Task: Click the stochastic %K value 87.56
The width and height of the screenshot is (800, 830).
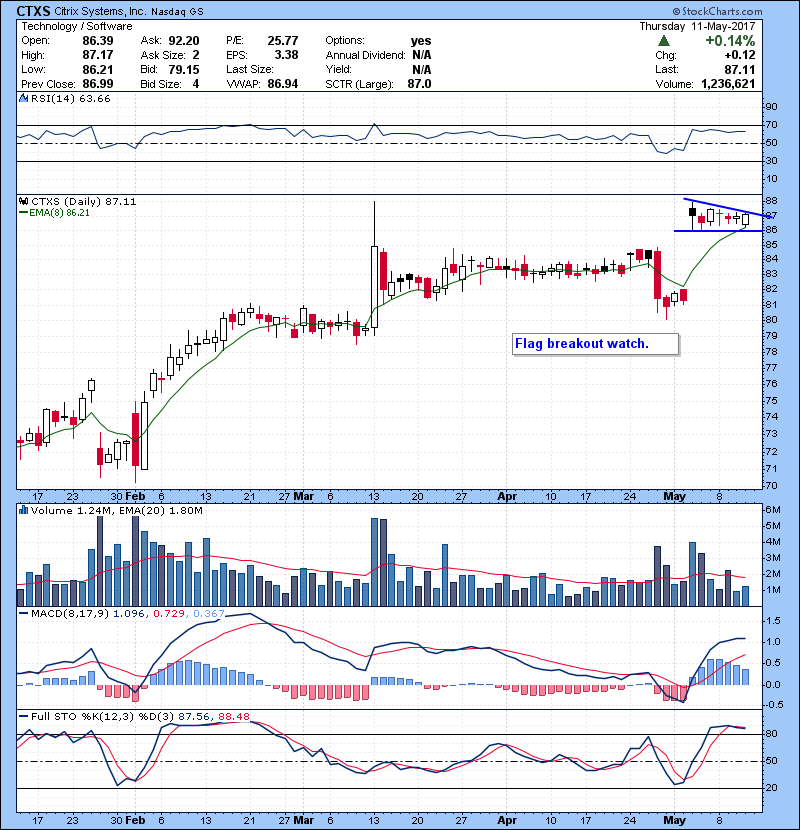Action: (x=194, y=716)
